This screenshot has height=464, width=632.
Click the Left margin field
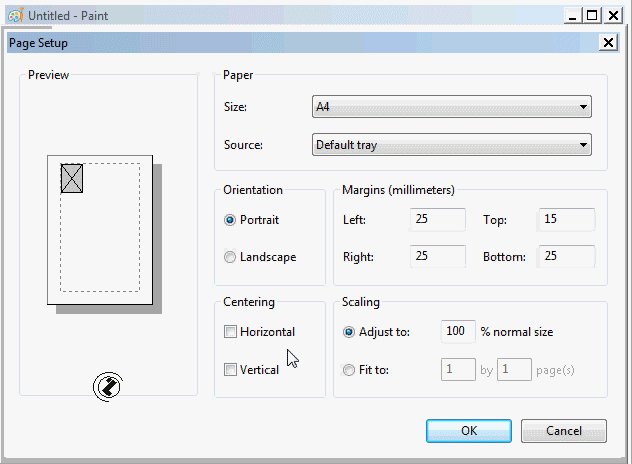tap(437, 220)
